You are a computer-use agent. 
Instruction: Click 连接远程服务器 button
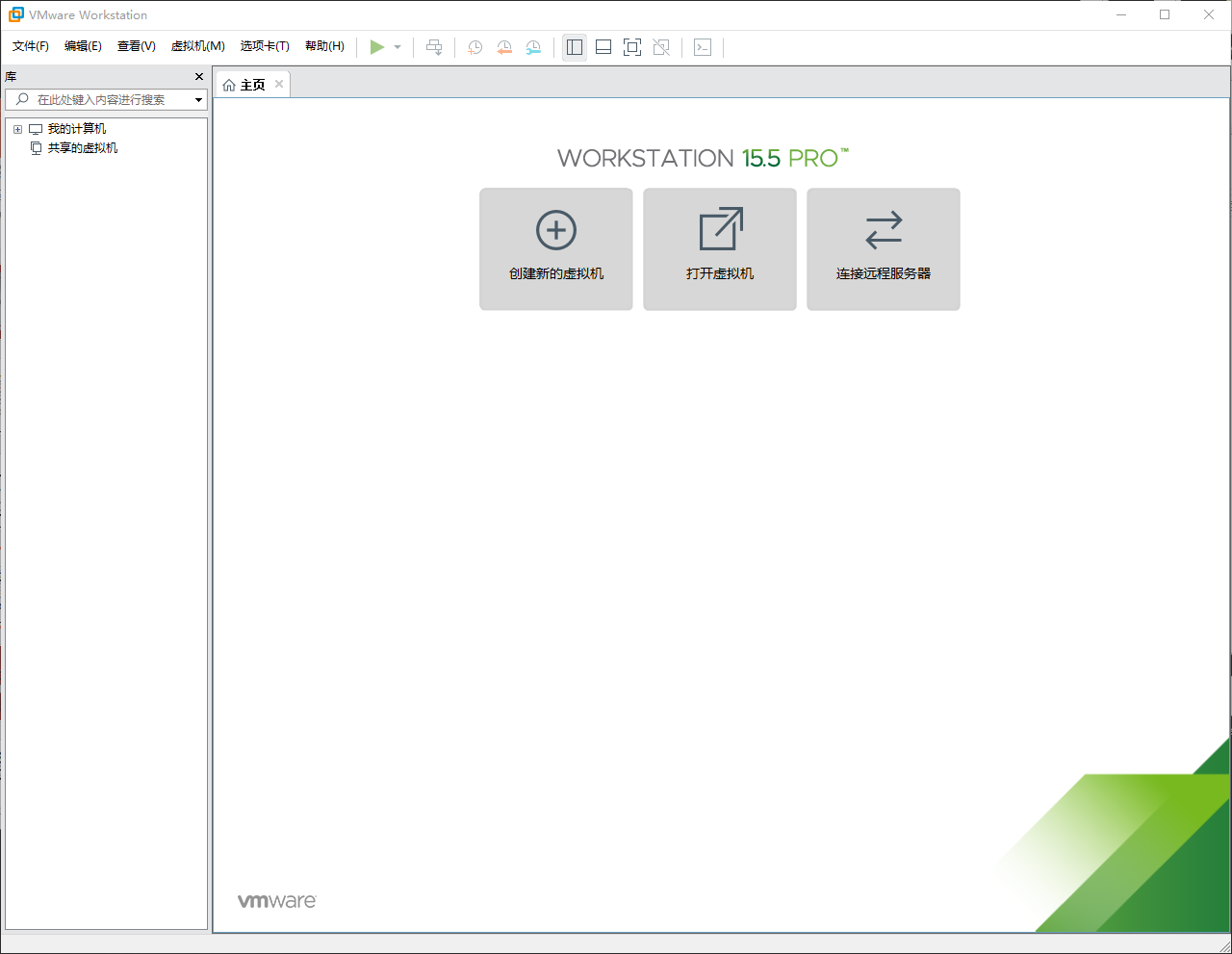(x=883, y=248)
